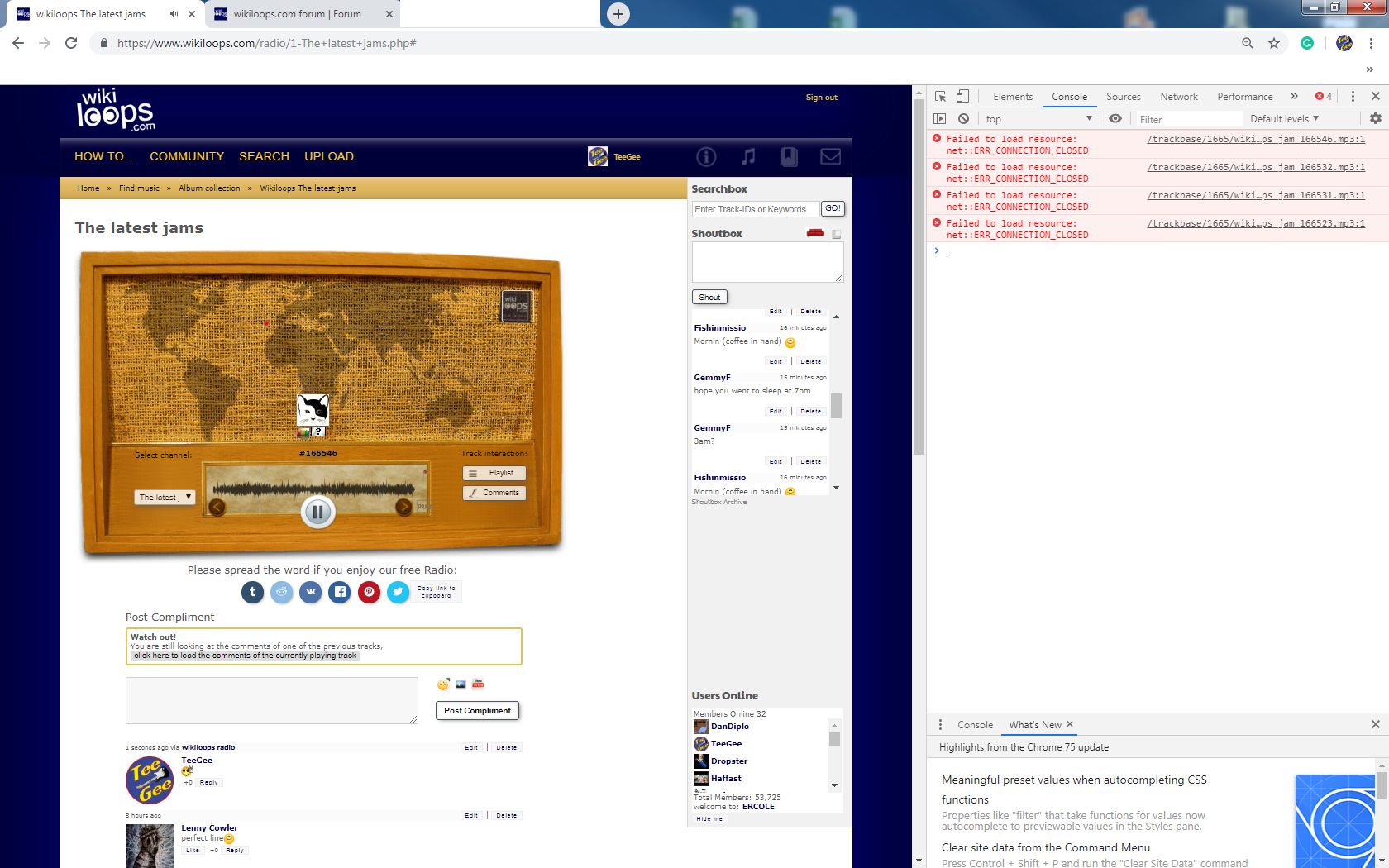Open the channel select dropdown
Image resolution: width=1389 pixels, height=868 pixels.
165,497
